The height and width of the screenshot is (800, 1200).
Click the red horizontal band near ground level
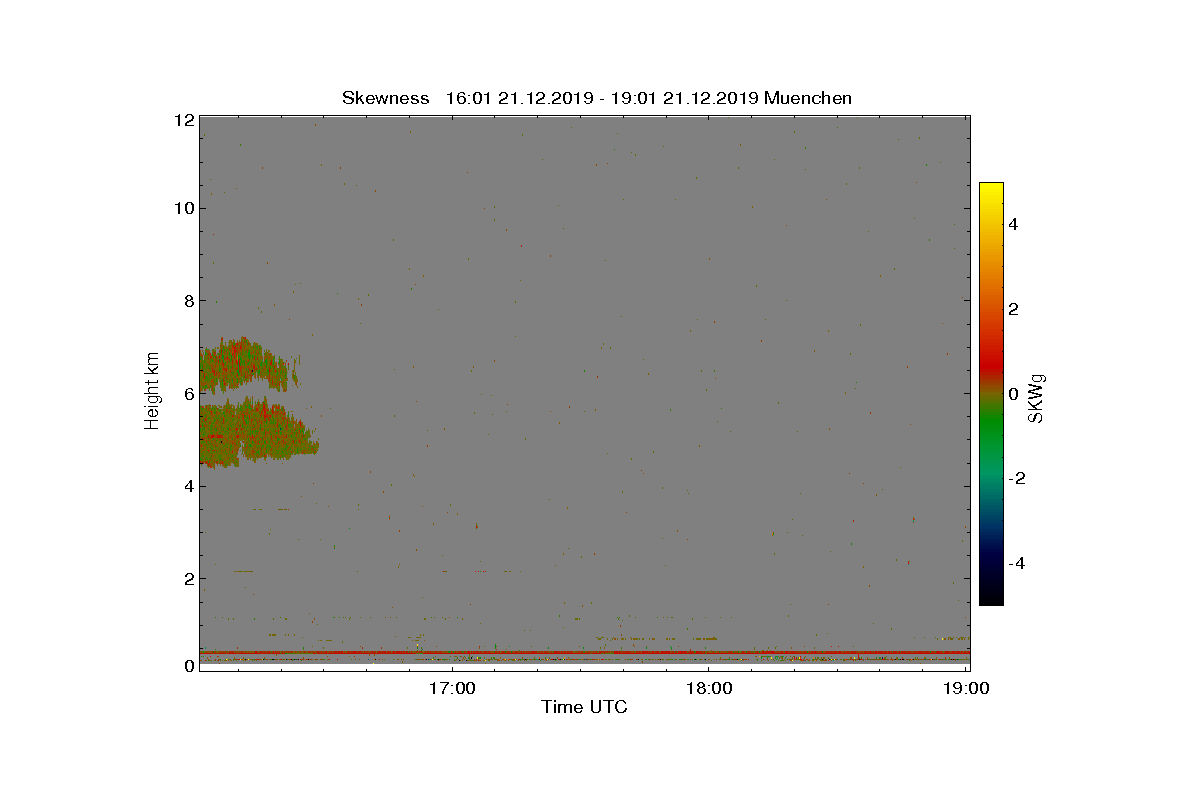click(585, 652)
